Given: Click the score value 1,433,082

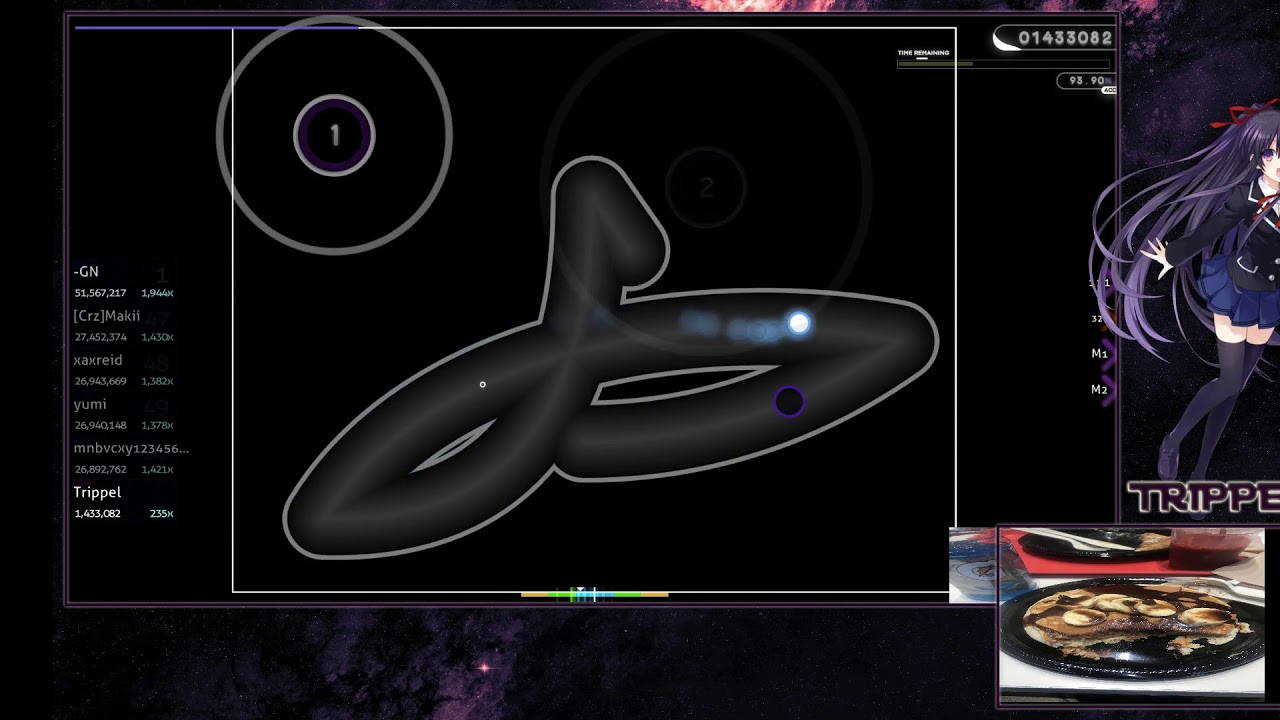Looking at the screenshot, I should pos(97,513).
